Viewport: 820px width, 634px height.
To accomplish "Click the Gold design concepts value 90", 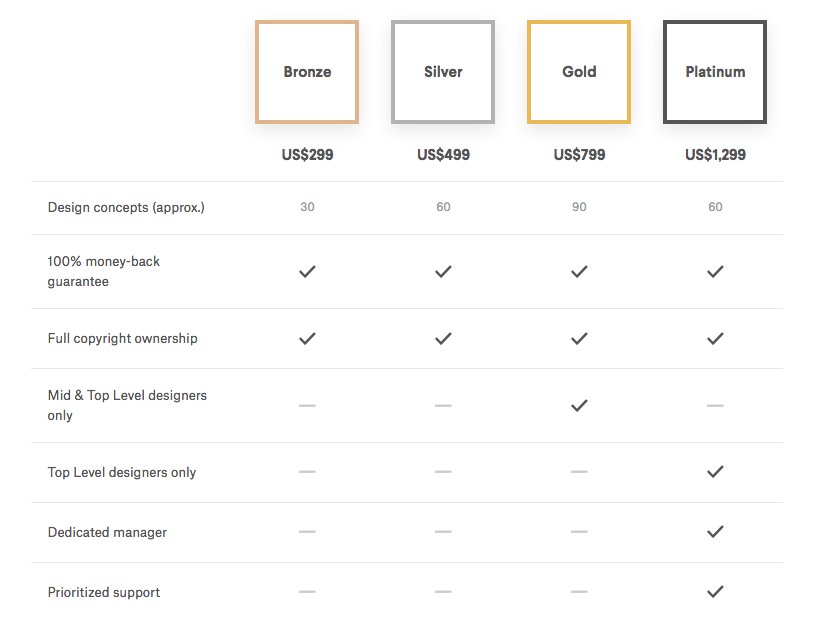I will pos(579,207).
